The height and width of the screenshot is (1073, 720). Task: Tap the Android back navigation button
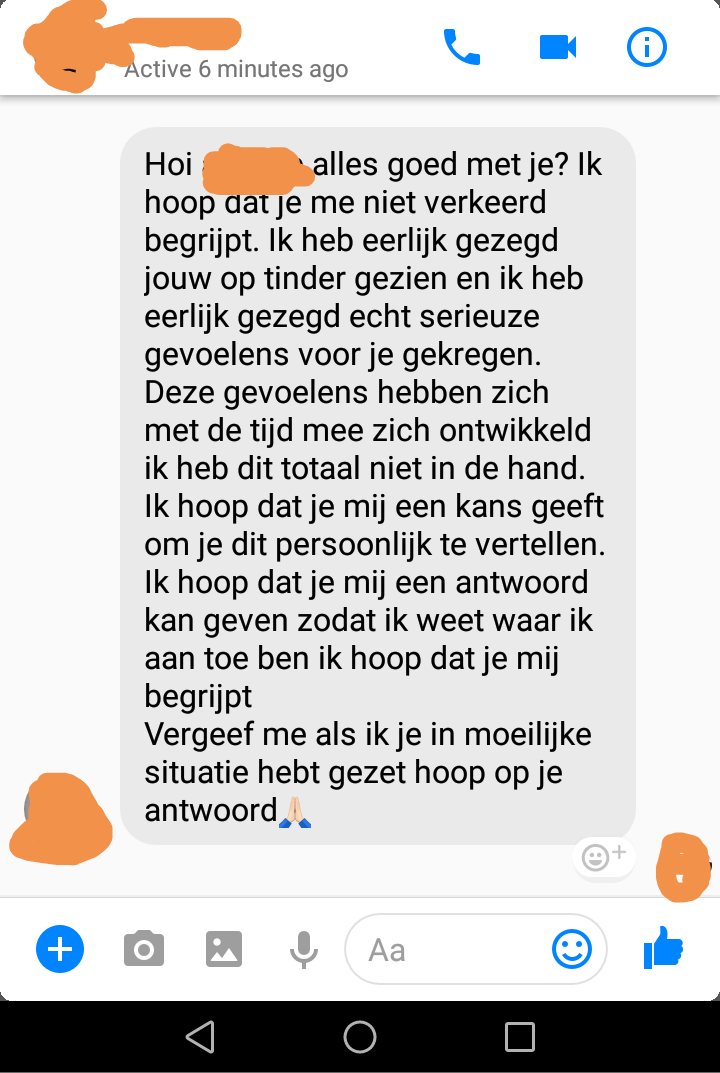coord(201,1037)
